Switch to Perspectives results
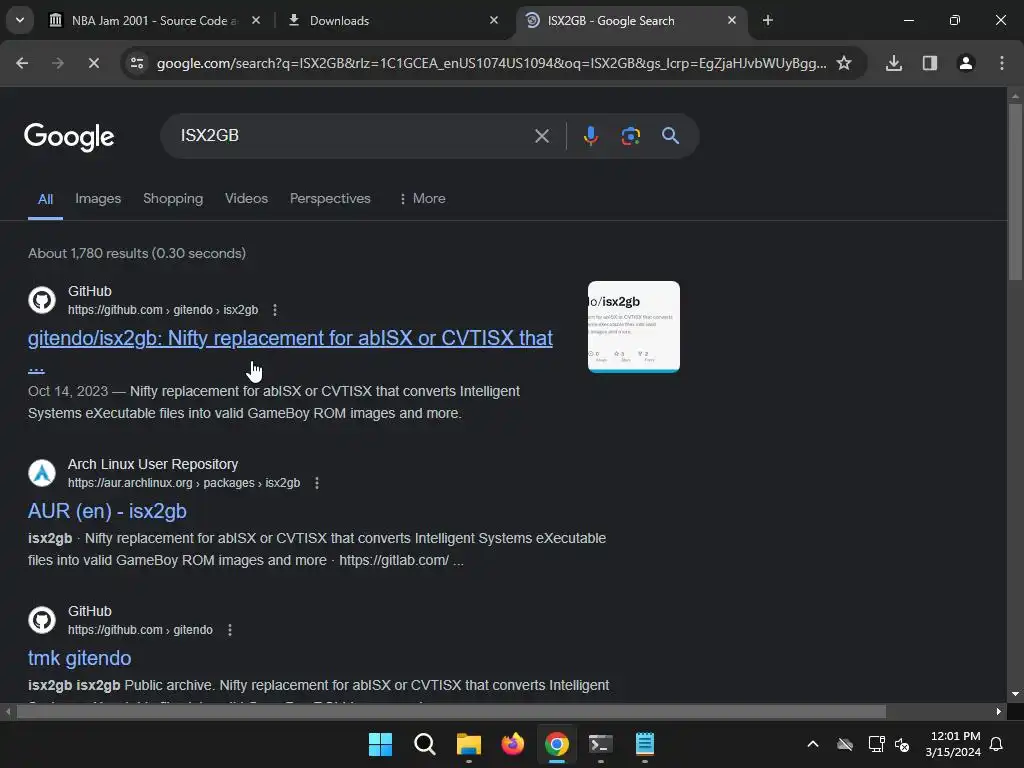This screenshot has width=1024, height=768. (330, 199)
